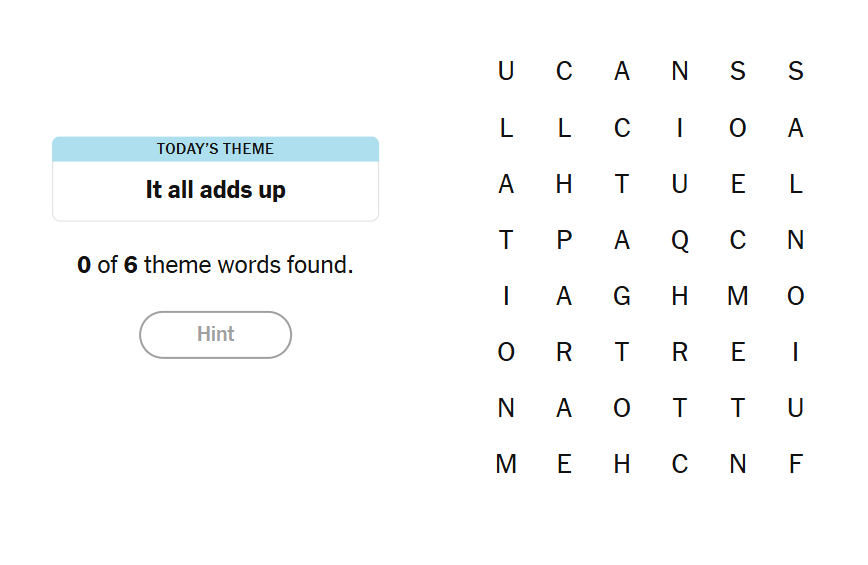Pick the letter G in the grid
868x565 pixels.
click(622, 296)
